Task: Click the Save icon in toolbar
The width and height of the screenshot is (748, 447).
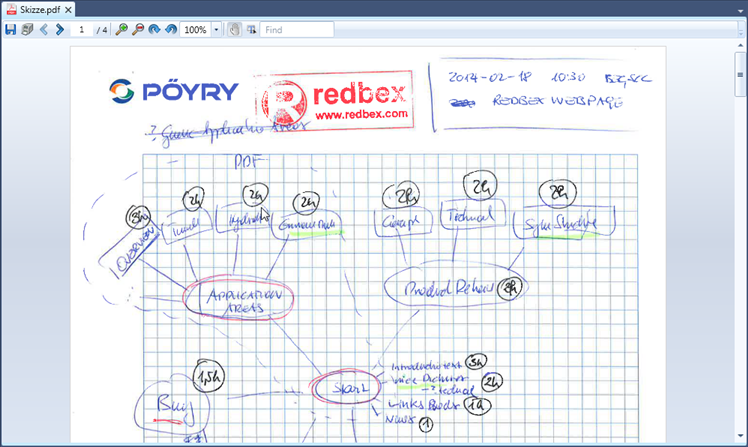Action: pyautogui.click(x=10, y=30)
